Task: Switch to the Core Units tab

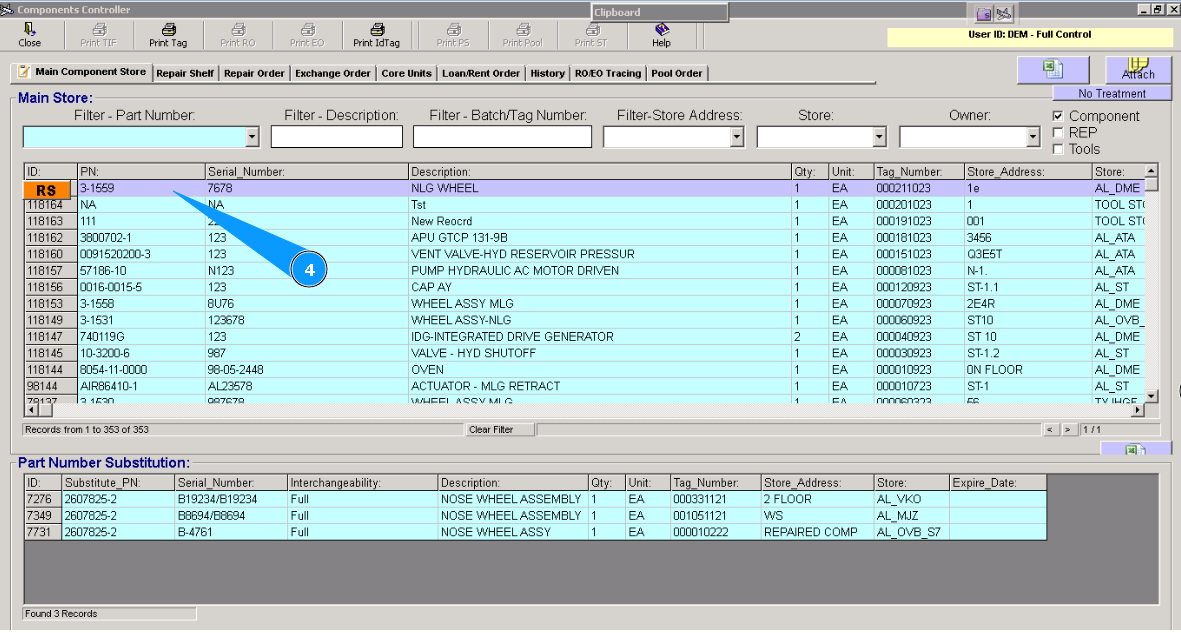Action: click(x=407, y=73)
